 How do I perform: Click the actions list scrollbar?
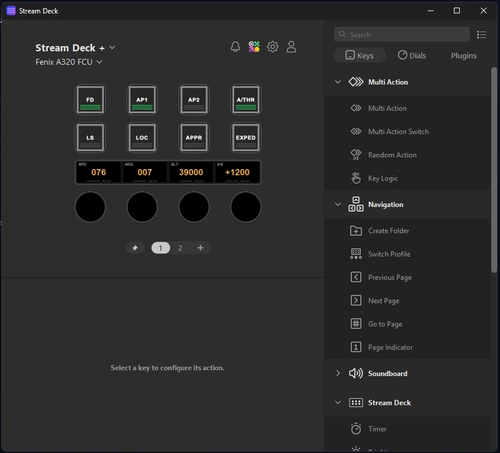494,170
